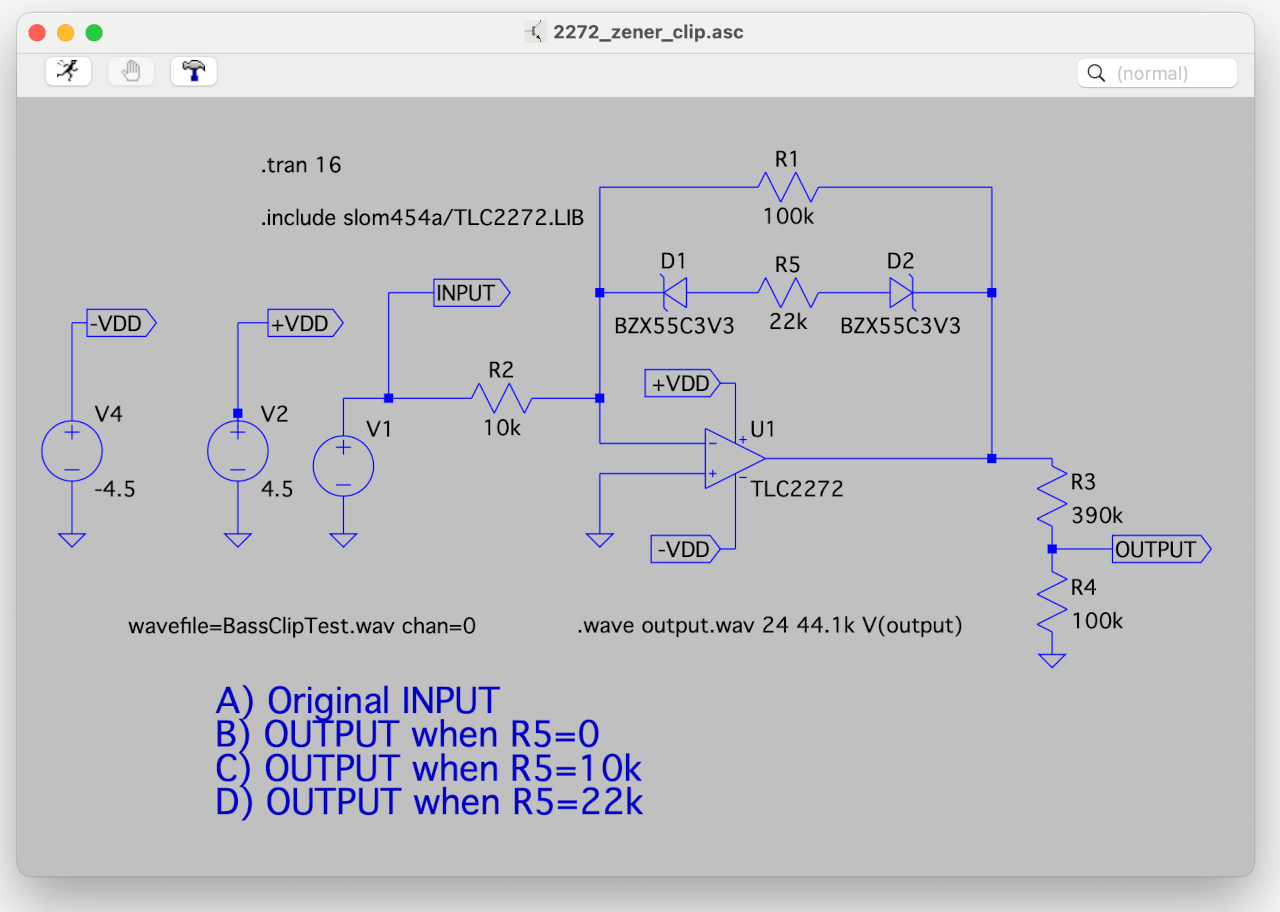Click the Run simulation icon
1280x912 pixels.
click(x=68, y=72)
